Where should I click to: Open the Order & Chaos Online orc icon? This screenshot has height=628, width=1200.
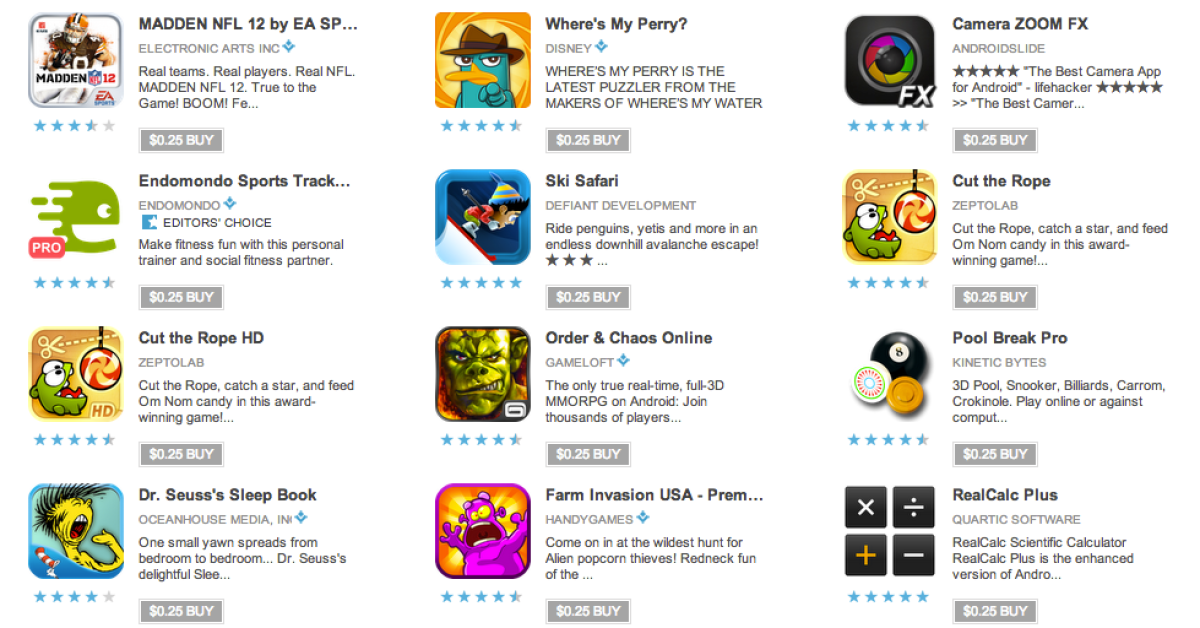point(483,374)
